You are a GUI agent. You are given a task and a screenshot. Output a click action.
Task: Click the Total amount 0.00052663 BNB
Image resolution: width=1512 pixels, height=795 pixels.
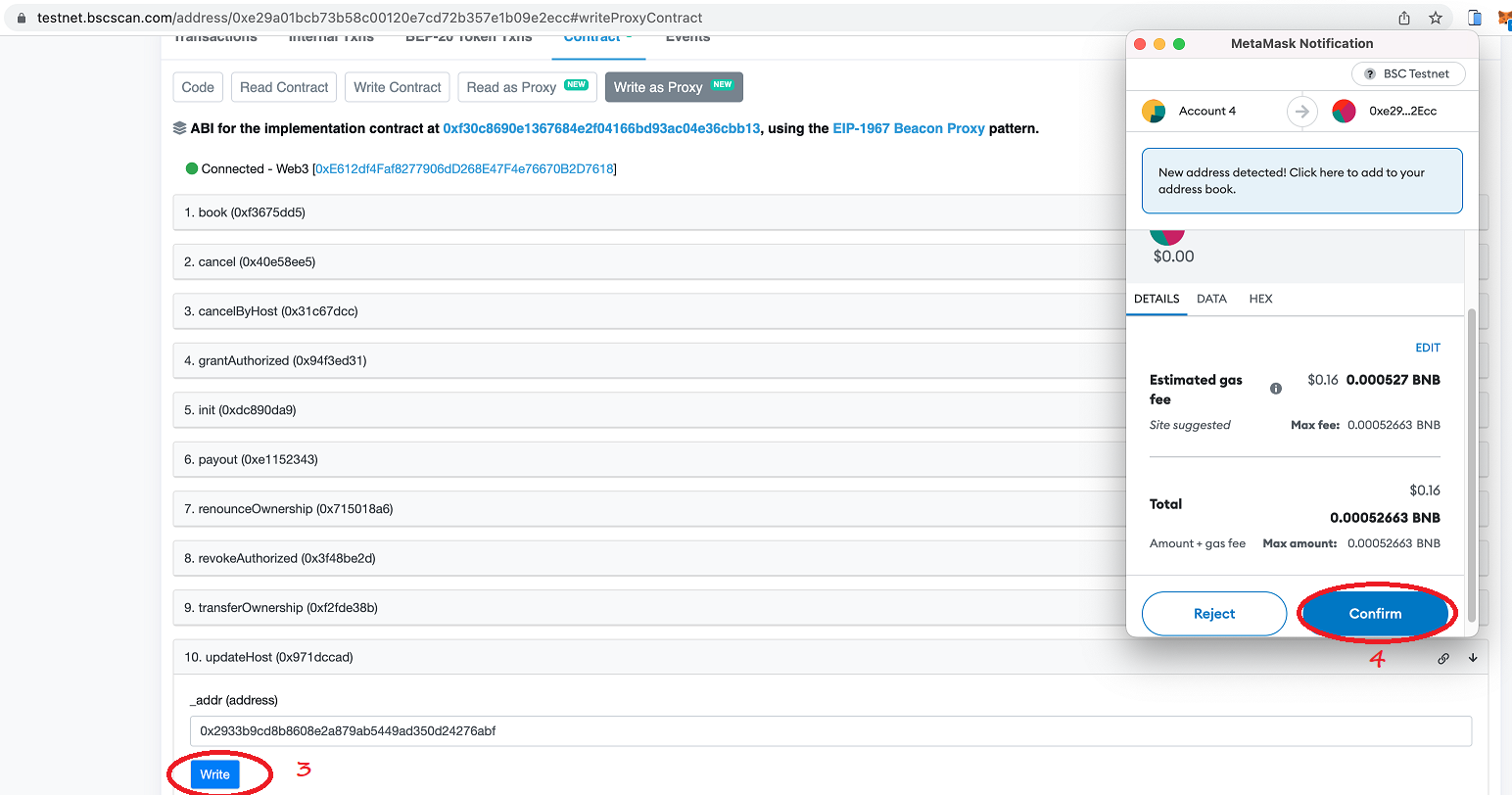click(1385, 518)
